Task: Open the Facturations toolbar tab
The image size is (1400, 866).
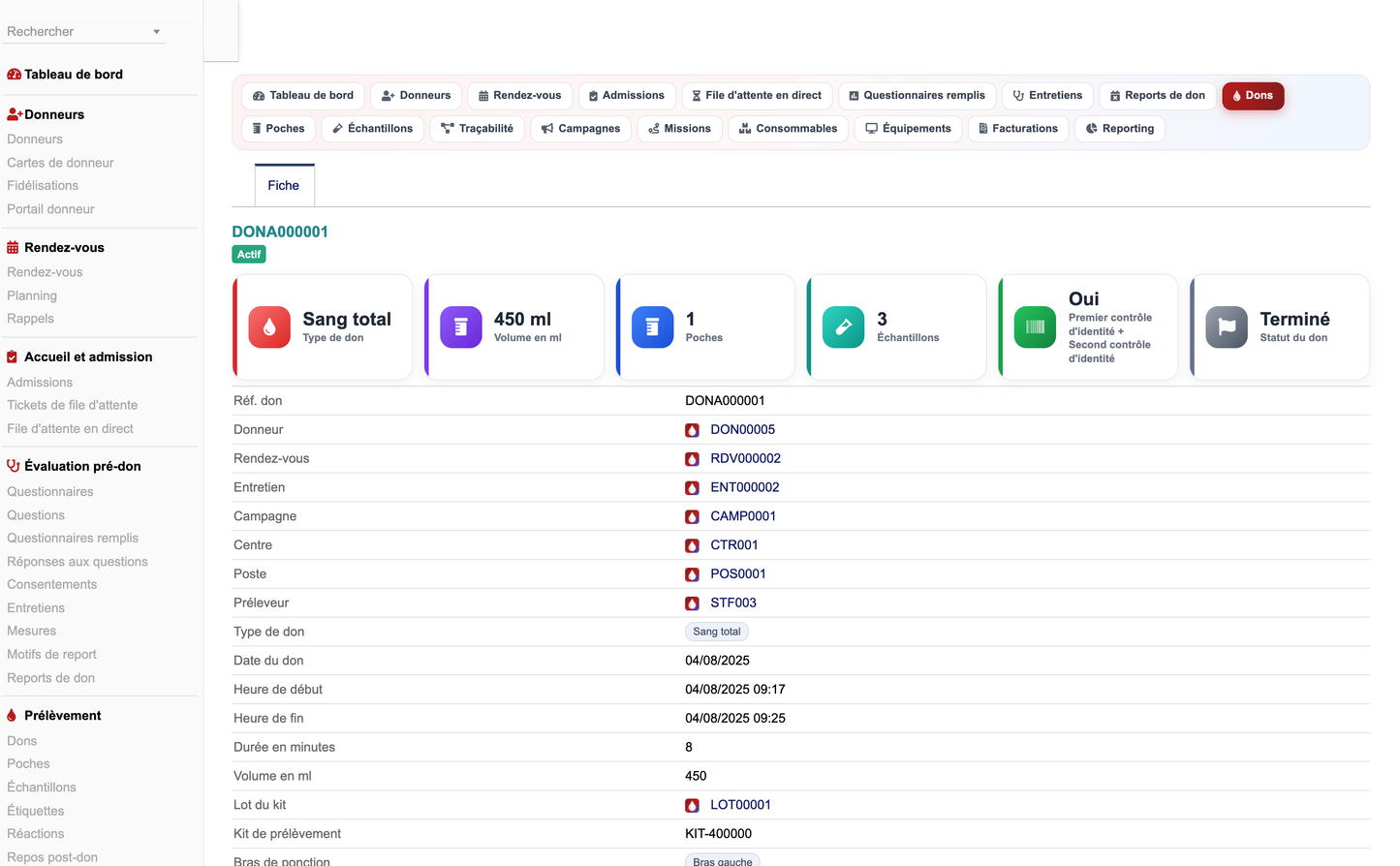Action: click(x=1018, y=129)
